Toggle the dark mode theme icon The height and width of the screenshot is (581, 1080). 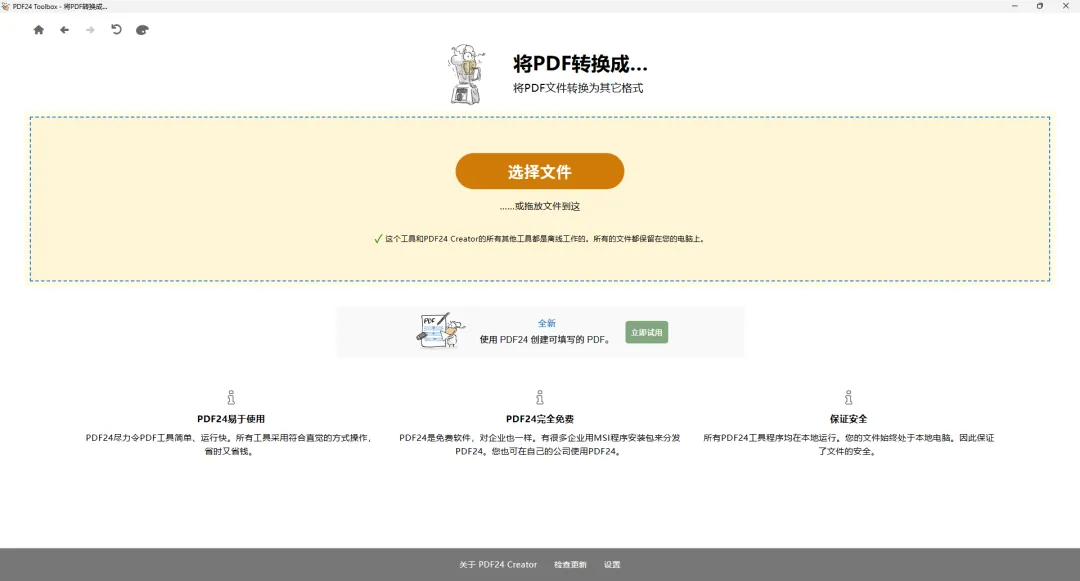[143, 30]
